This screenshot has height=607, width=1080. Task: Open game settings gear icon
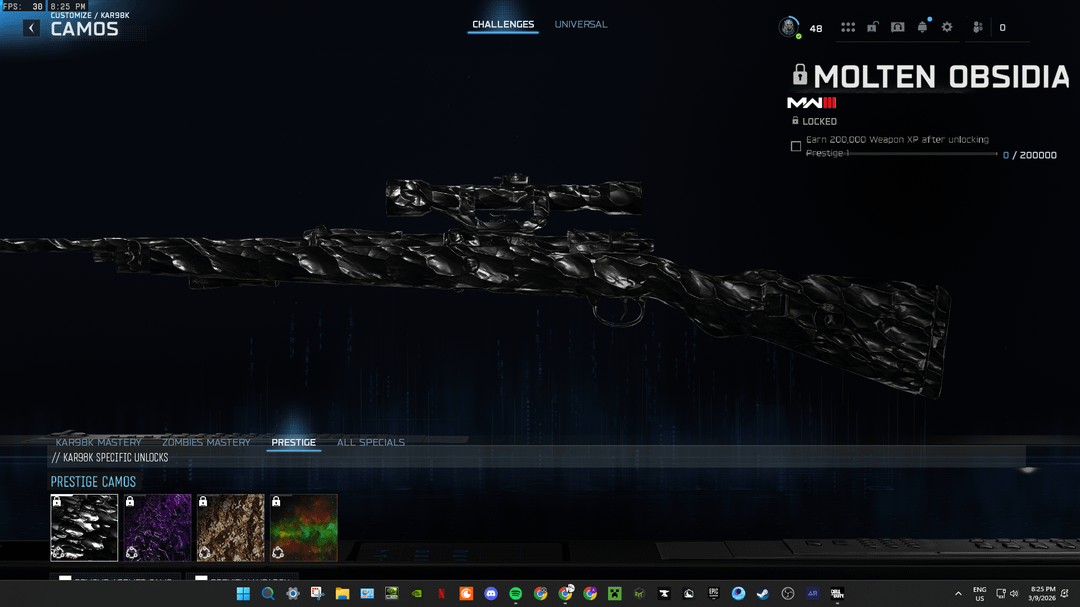(947, 28)
